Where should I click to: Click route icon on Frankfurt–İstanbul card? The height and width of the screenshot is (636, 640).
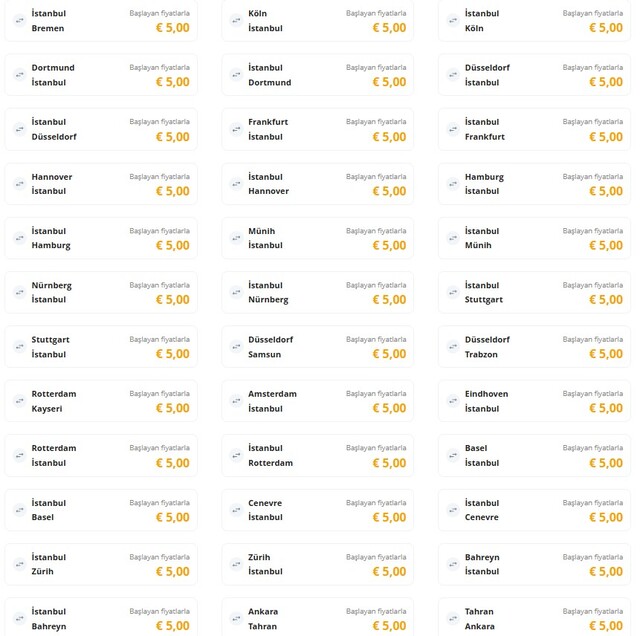coord(236,129)
